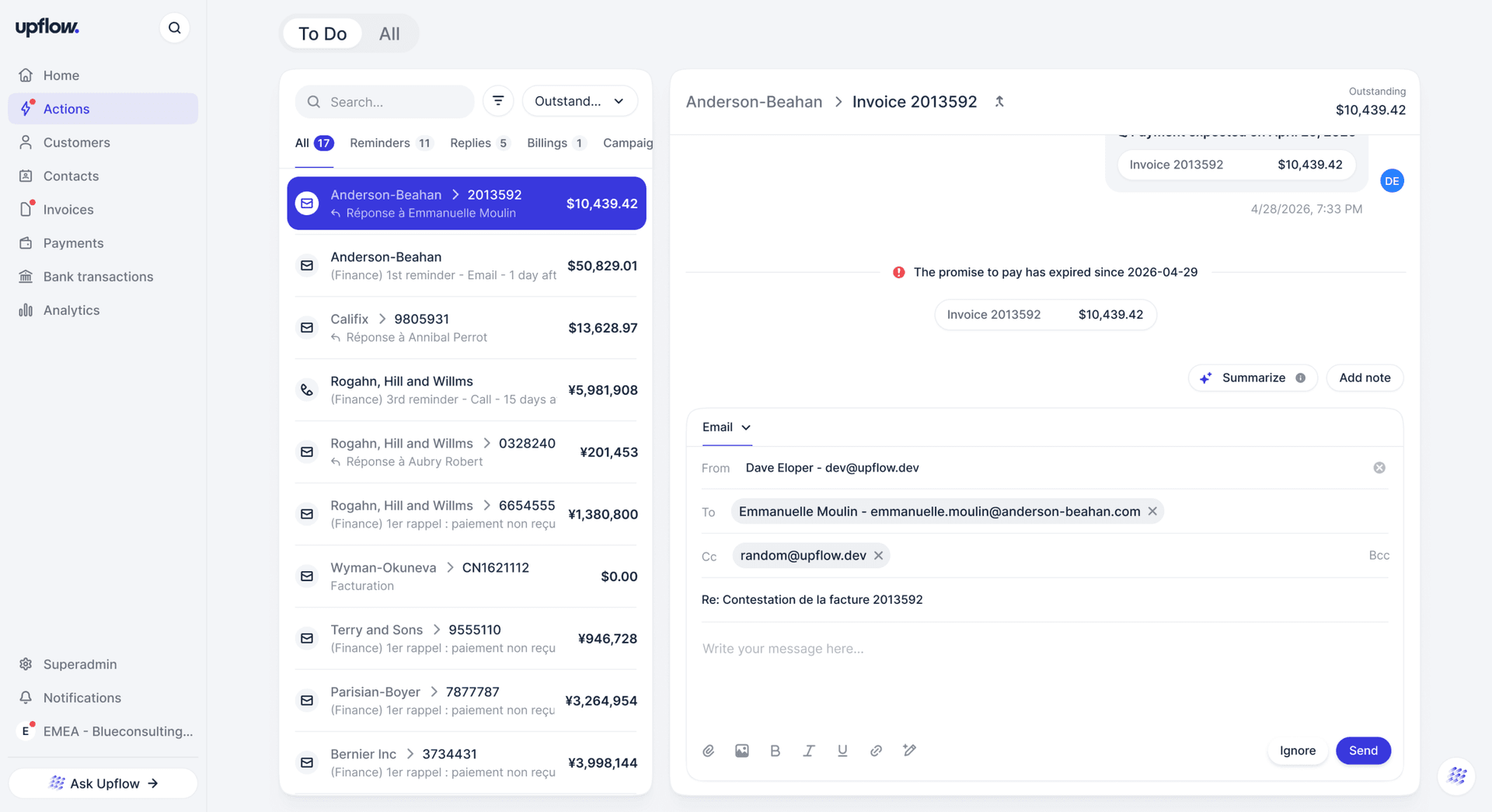Open Invoices in the sidebar
The height and width of the screenshot is (812, 1492).
click(x=103, y=210)
